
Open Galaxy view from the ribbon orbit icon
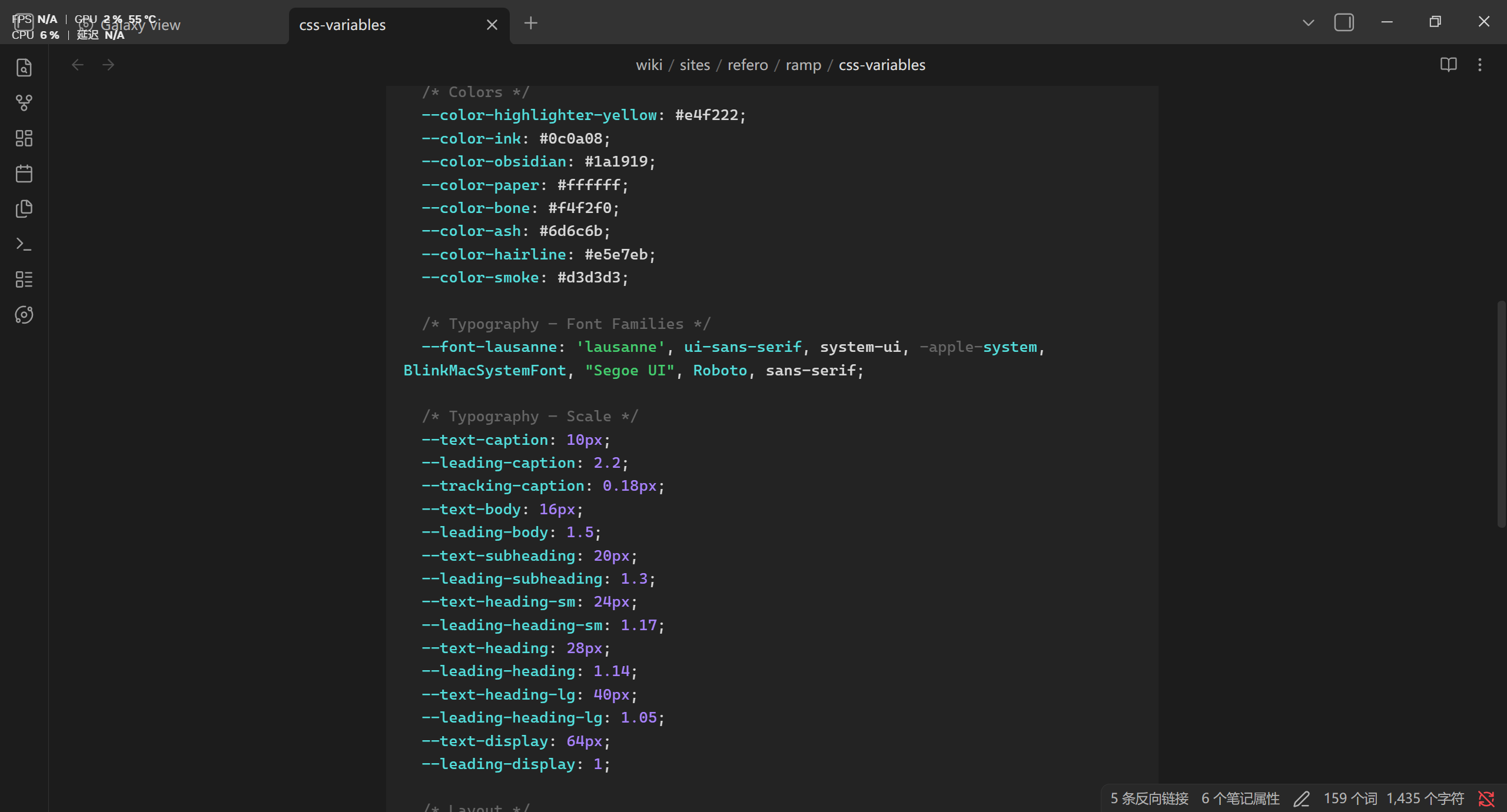[x=24, y=315]
